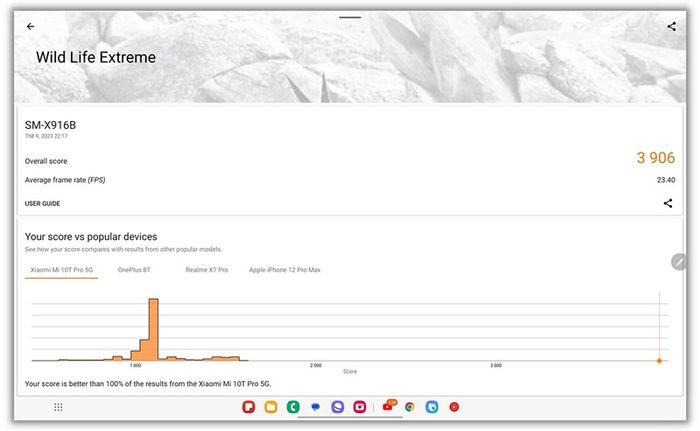Viewport: 700px width, 431px height.
Task: Tap the overall score value 3 906
Action: tap(655, 158)
